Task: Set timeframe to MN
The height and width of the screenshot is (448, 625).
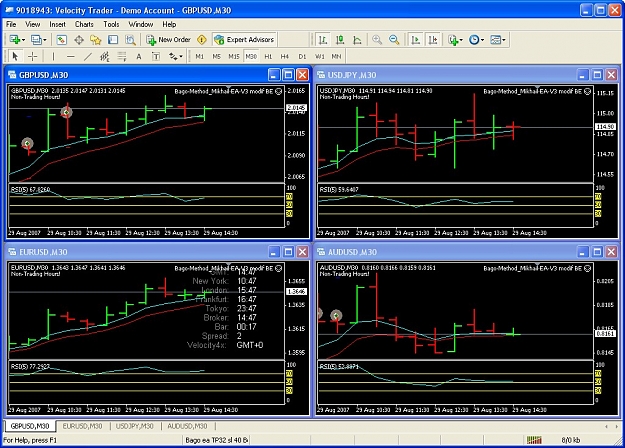Action: (336, 57)
